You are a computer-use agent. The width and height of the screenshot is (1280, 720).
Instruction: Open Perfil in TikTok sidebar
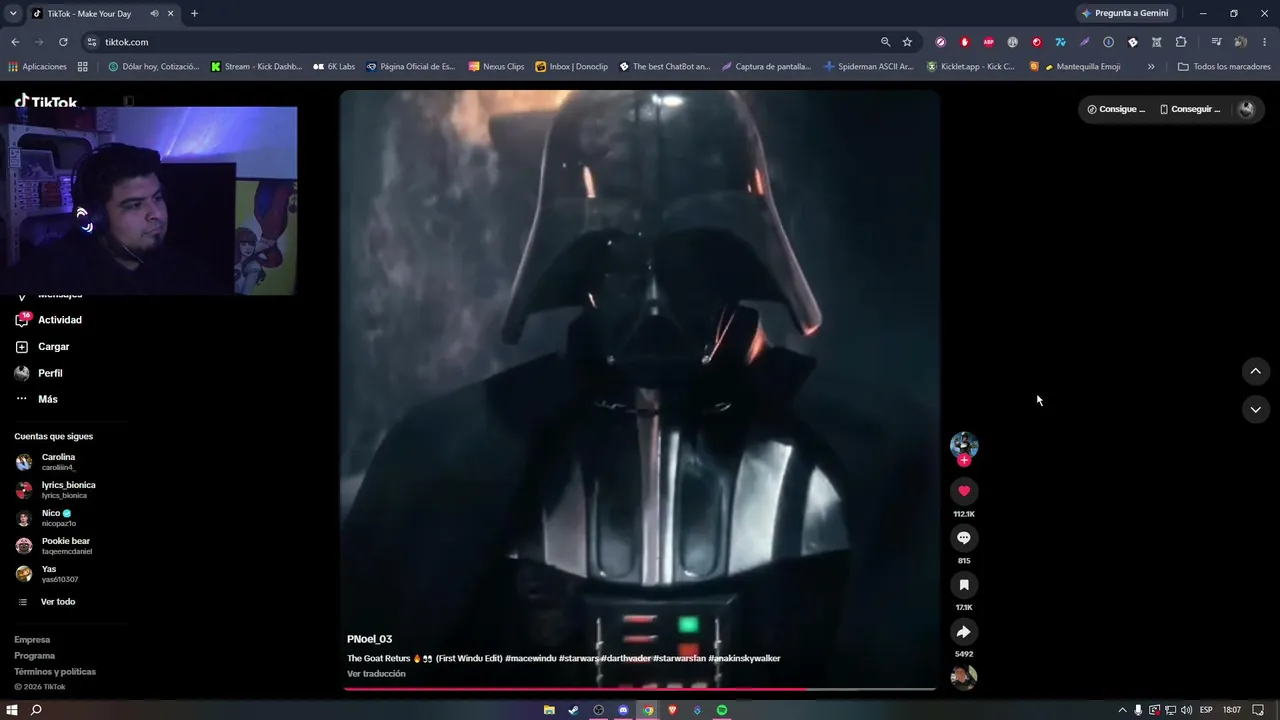click(39, 373)
